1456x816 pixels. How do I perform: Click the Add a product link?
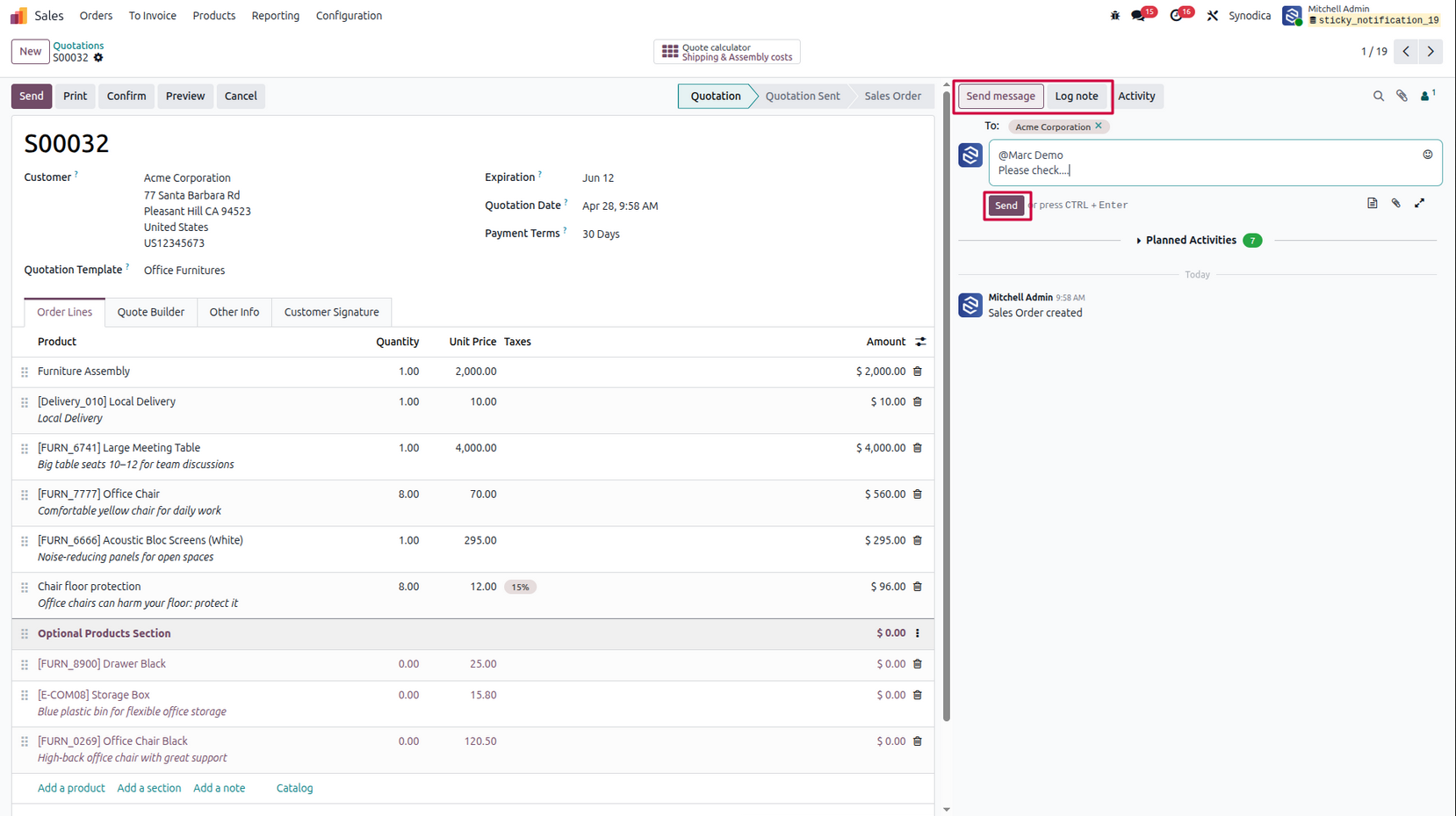(71, 789)
